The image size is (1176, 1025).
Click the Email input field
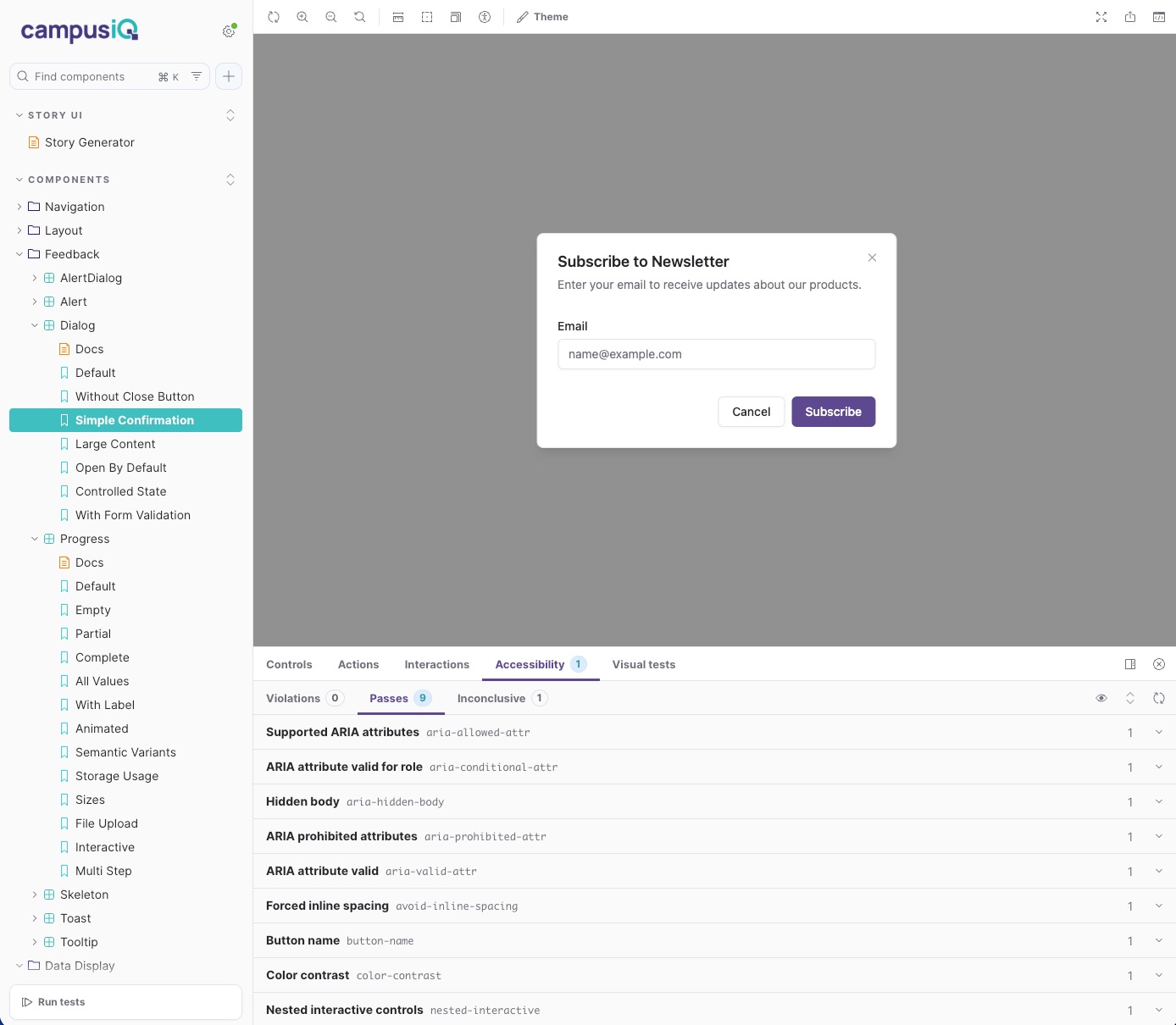716,354
